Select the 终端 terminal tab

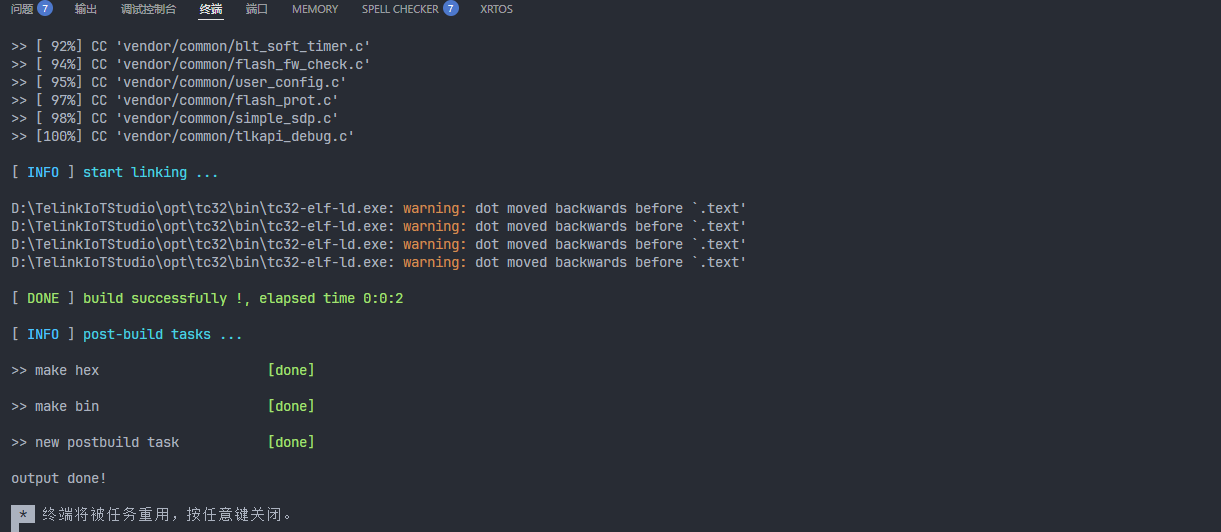click(211, 9)
